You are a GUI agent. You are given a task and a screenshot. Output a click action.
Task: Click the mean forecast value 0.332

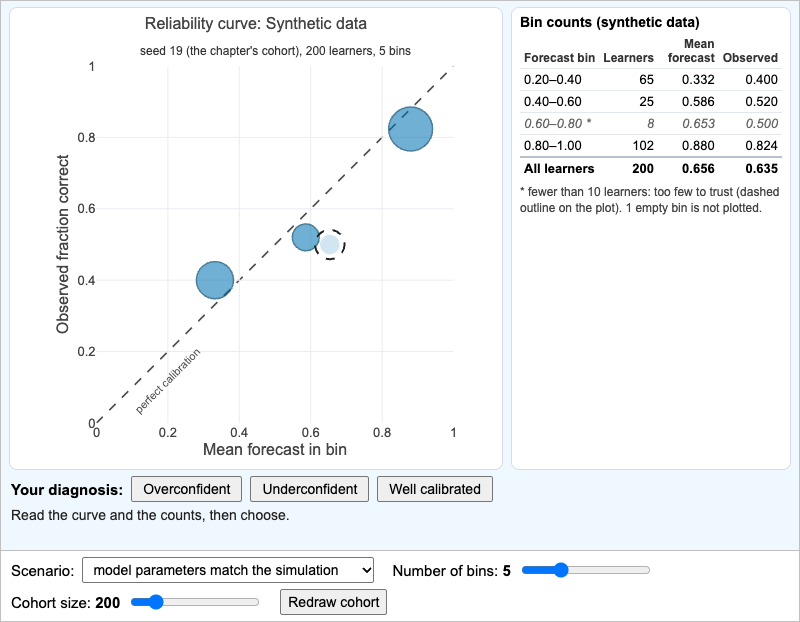[x=698, y=80]
